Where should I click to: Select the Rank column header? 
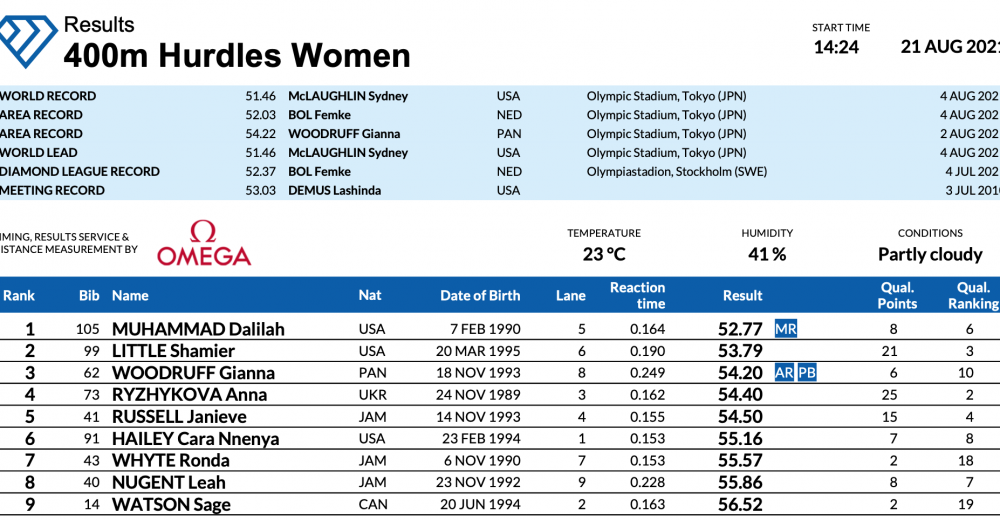tap(19, 296)
